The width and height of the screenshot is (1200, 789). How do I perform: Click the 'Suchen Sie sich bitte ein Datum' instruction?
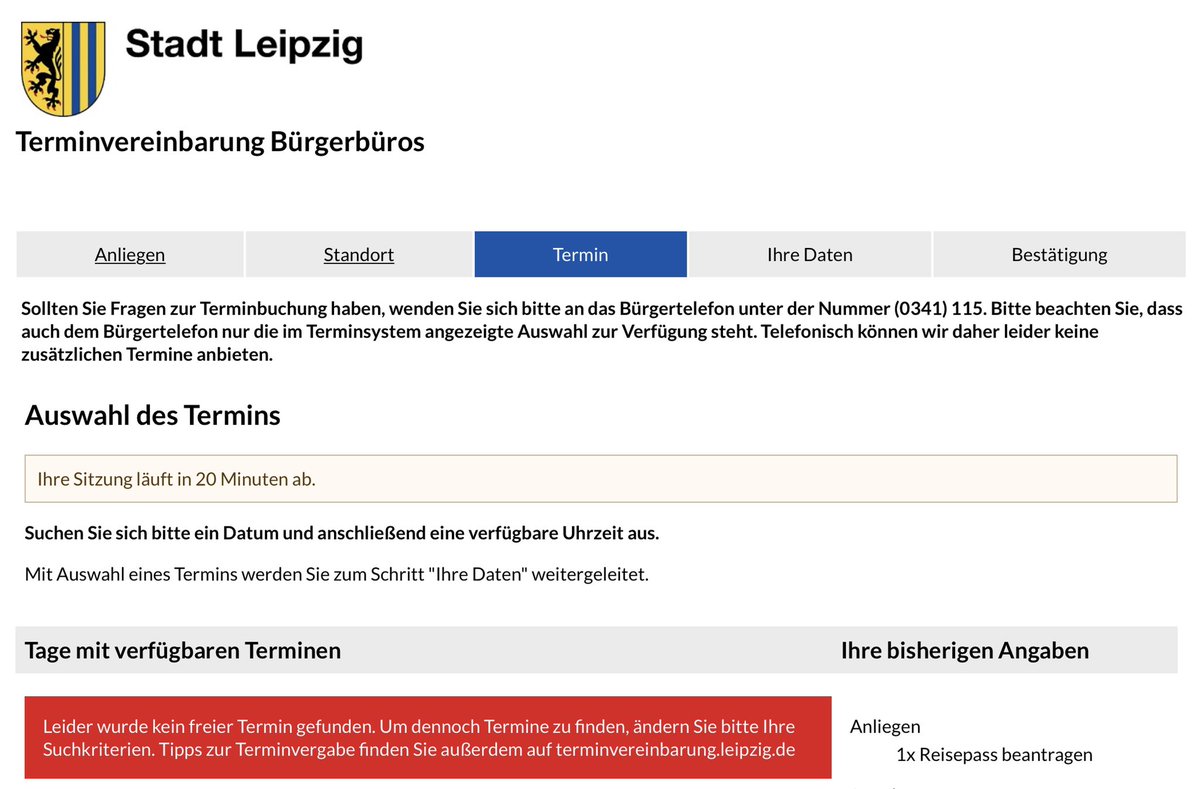tap(342, 533)
